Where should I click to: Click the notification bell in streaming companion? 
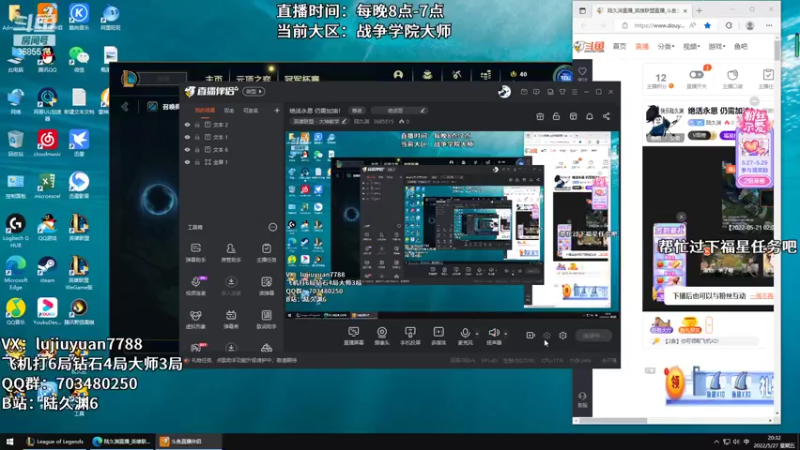pos(589,116)
